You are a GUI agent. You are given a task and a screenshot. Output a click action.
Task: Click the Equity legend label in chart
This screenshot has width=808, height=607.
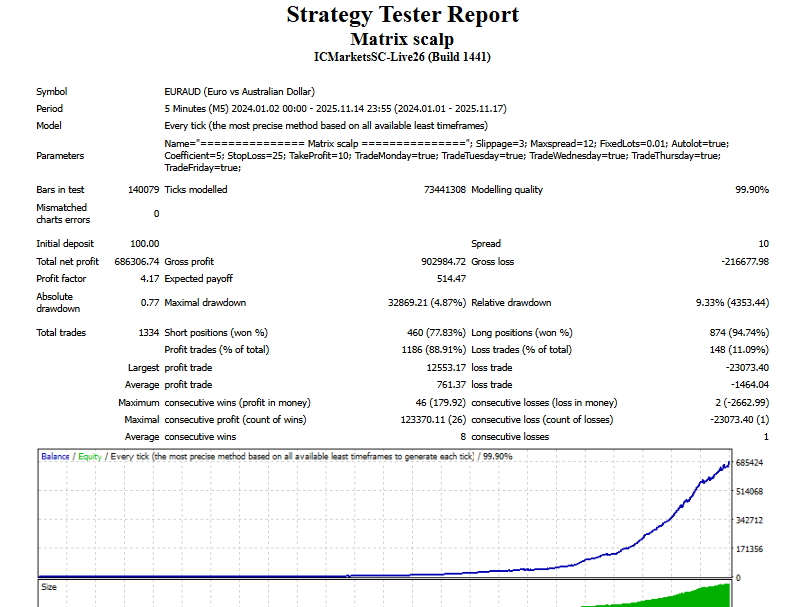[90, 457]
